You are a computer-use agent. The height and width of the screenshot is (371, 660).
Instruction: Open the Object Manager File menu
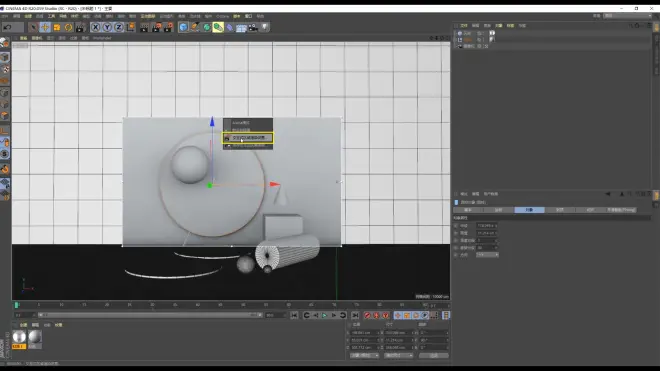pos(464,26)
